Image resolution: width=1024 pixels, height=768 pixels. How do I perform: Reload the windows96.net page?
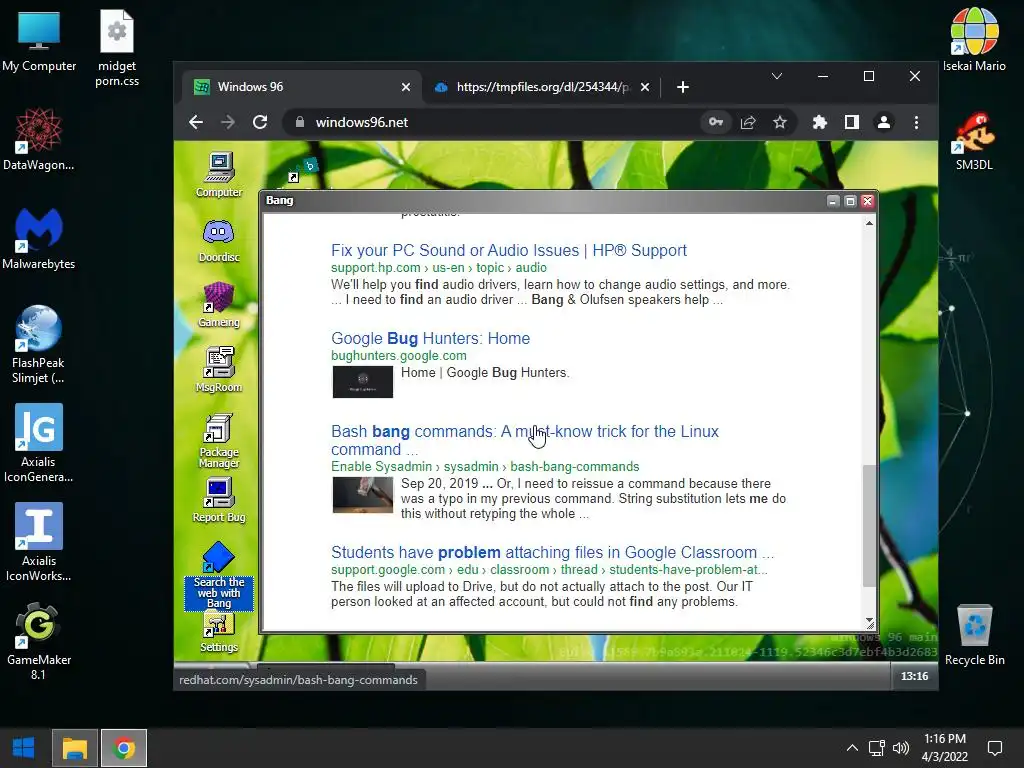point(260,122)
